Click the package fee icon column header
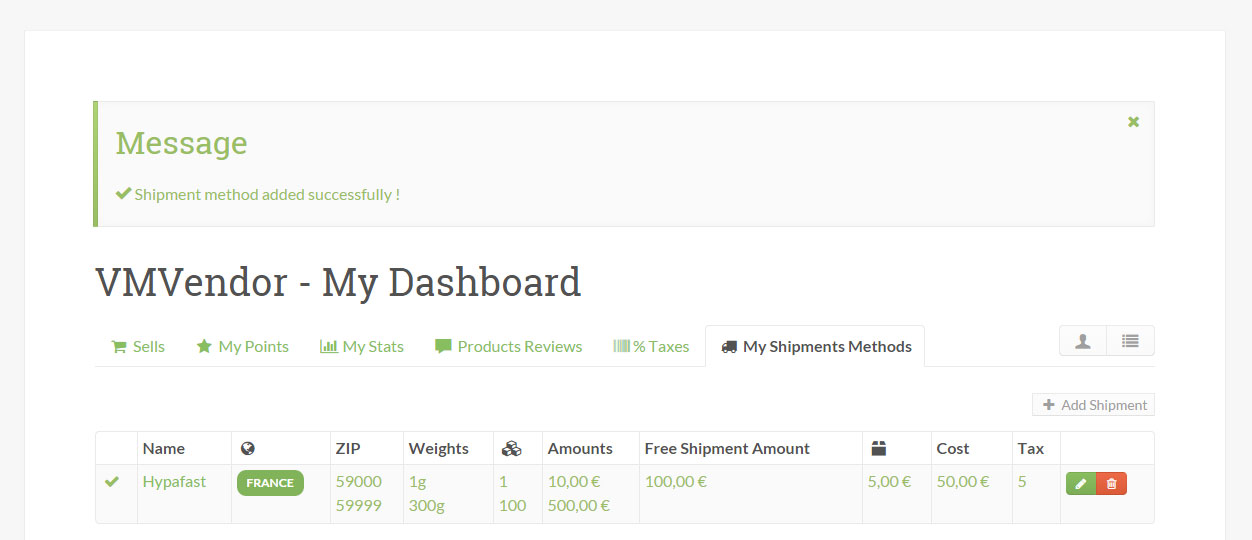The image size is (1252, 540). click(x=879, y=449)
